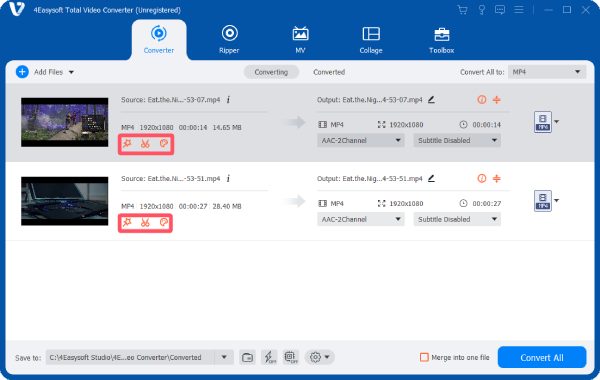Show source info for 53-07.mp4
This screenshot has width=600, height=380.
point(228,100)
